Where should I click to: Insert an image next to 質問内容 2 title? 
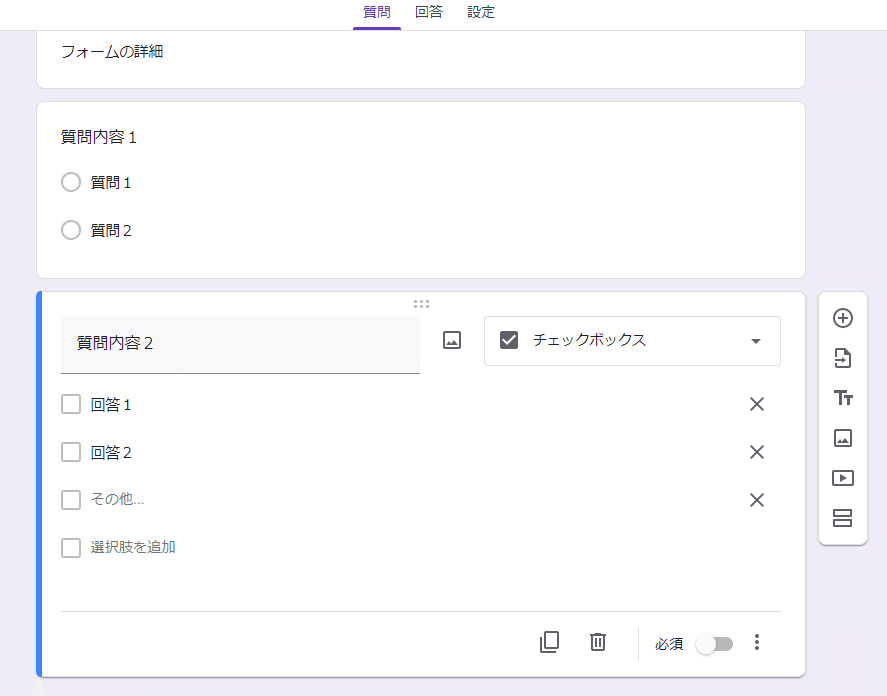click(x=451, y=340)
